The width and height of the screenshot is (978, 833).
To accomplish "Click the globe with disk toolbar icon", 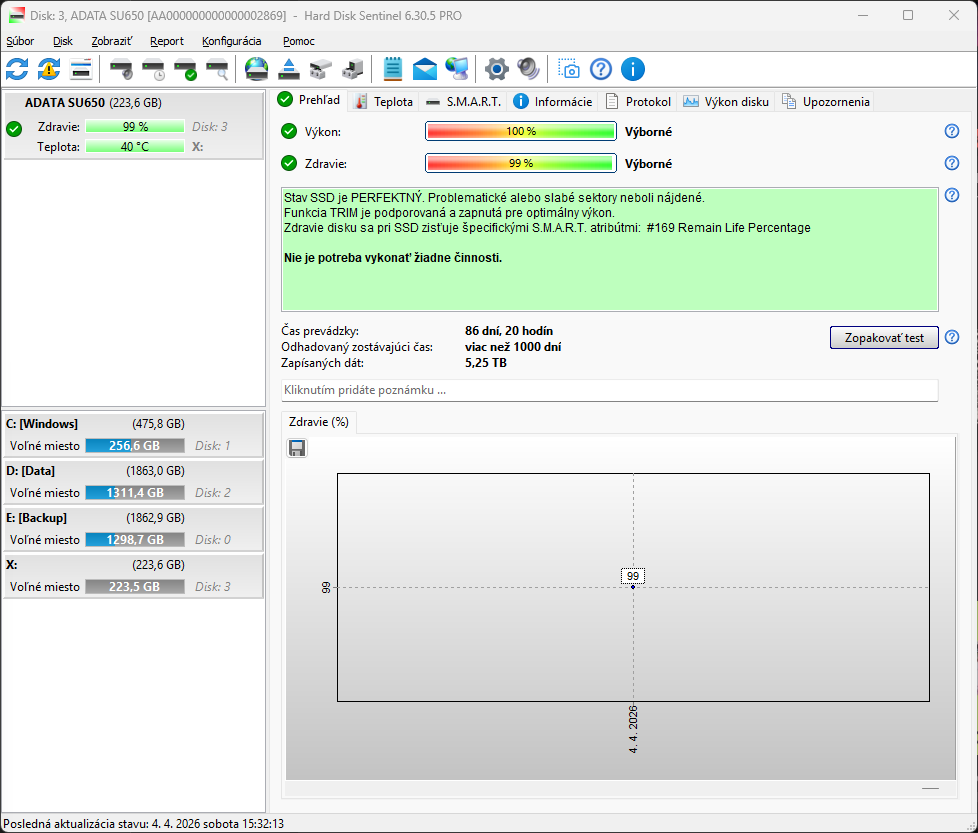I will coord(256,69).
